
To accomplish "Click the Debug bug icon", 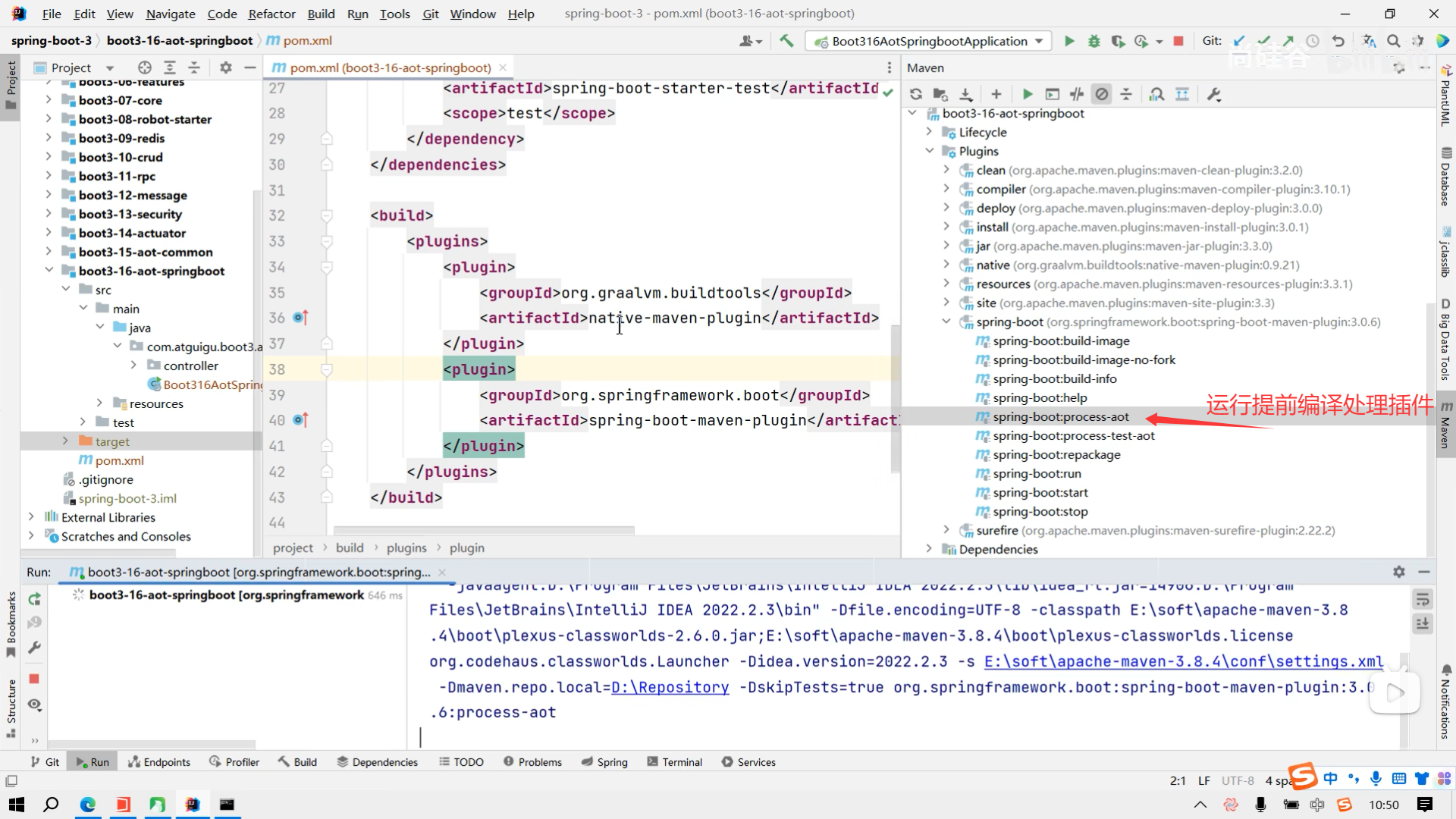I will coord(1094,41).
